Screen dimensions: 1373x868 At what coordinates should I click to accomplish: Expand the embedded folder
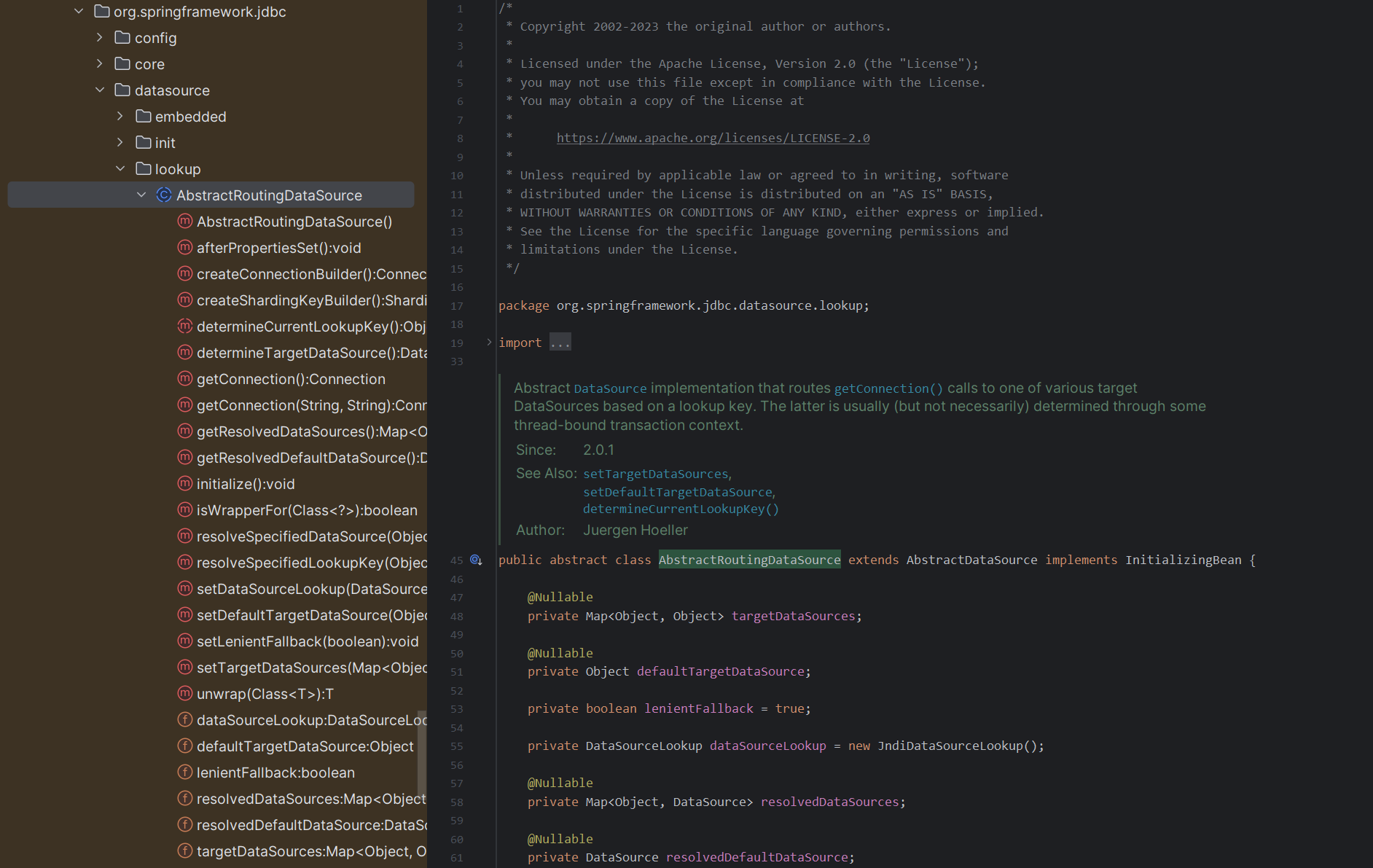[120, 116]
